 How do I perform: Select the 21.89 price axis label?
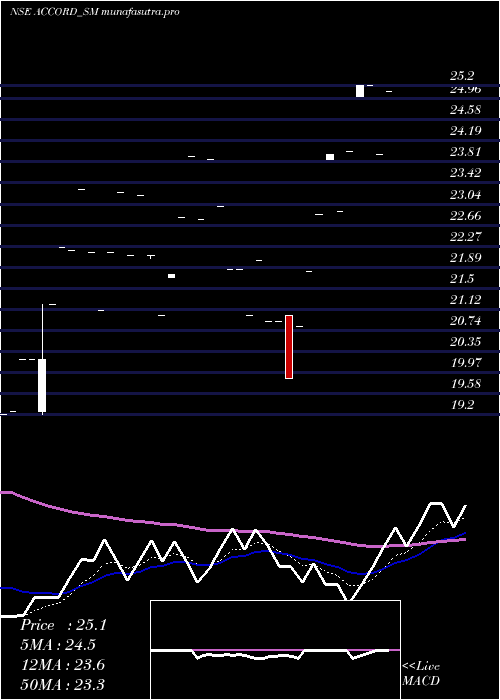pyautogui.click(x=465, y=258)
